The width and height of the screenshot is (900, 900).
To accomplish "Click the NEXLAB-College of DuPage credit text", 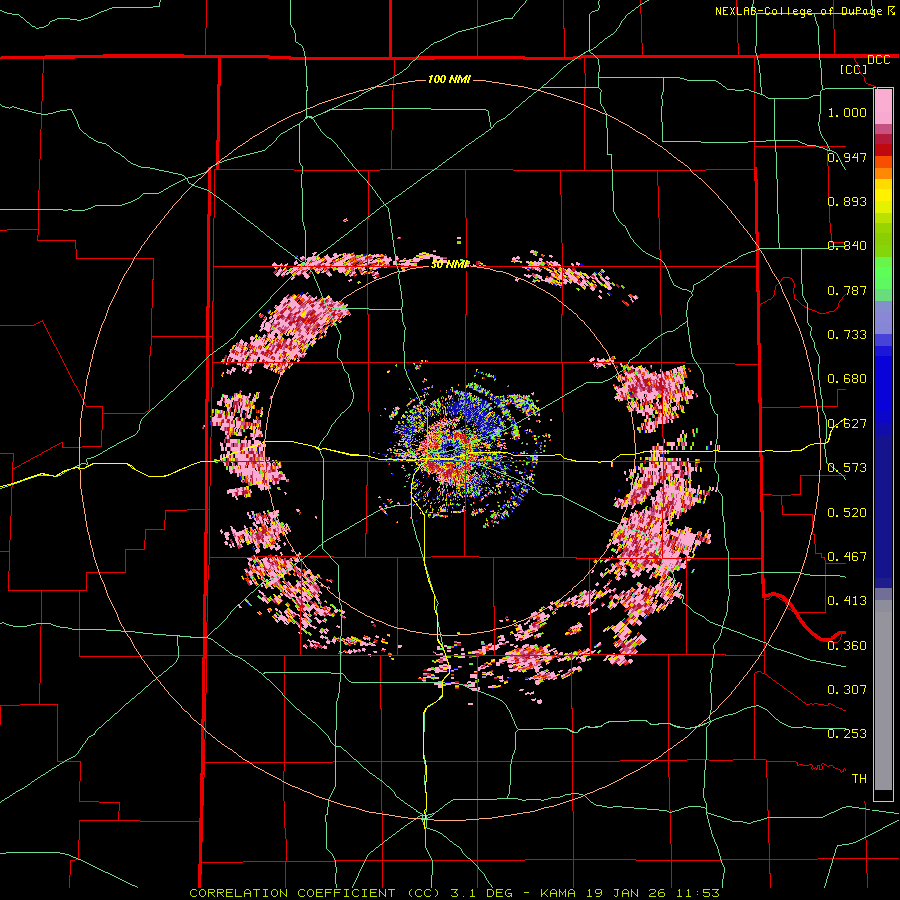I will coord(800,11).
